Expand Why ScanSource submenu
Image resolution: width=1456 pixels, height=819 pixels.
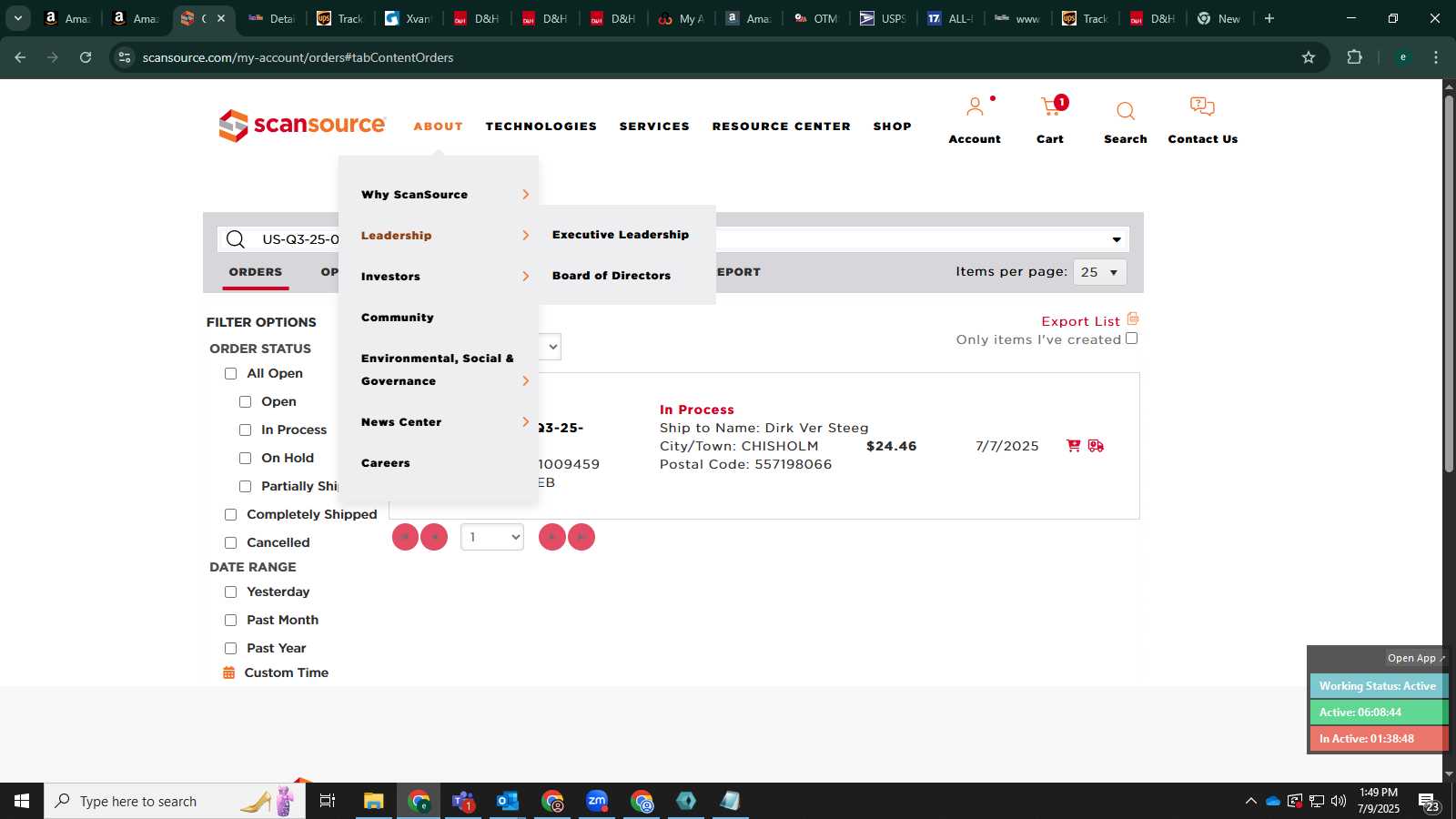pos(525,195)
